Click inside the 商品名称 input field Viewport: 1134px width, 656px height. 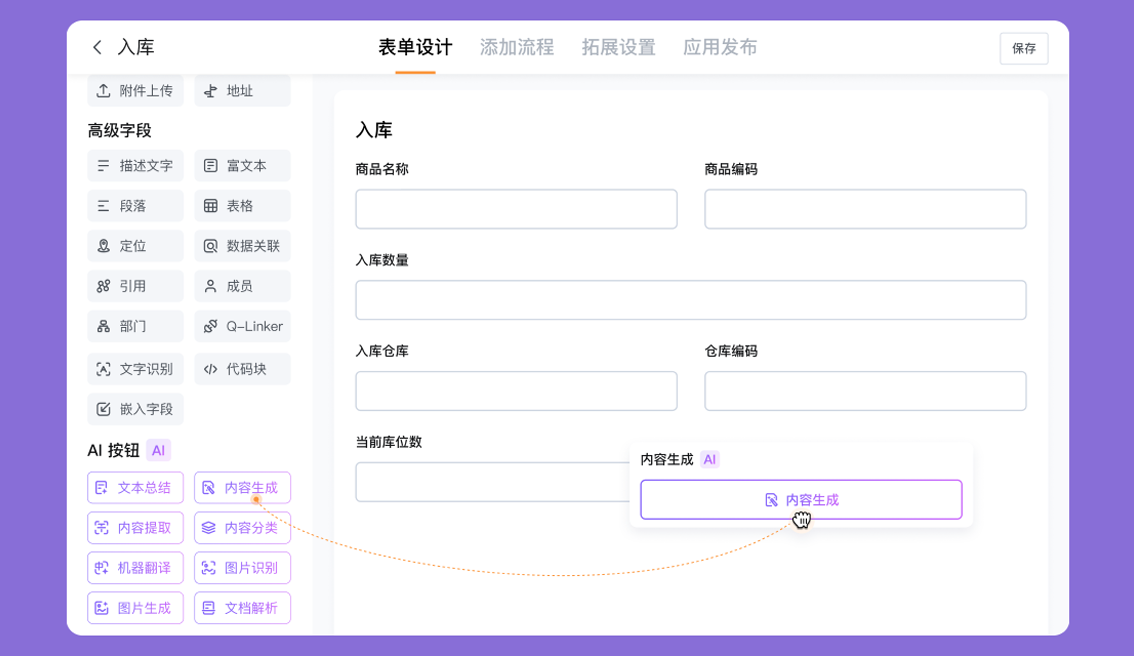point(516,209)
